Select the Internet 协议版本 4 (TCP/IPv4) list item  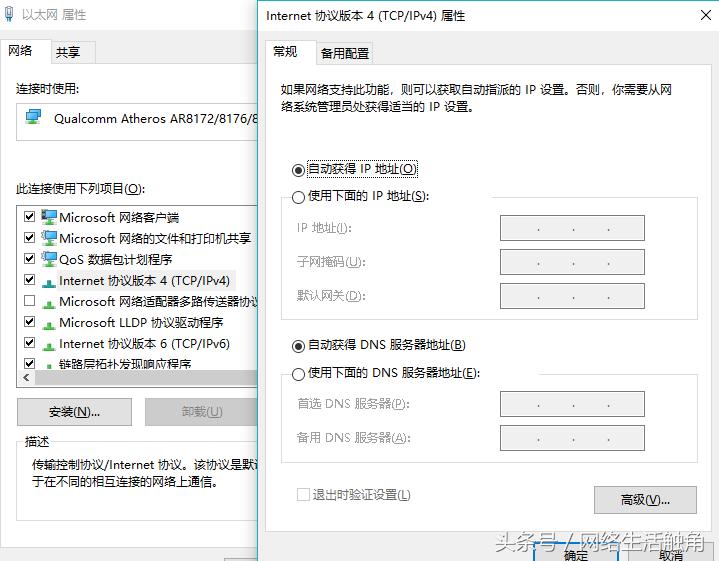coord(144,281)
